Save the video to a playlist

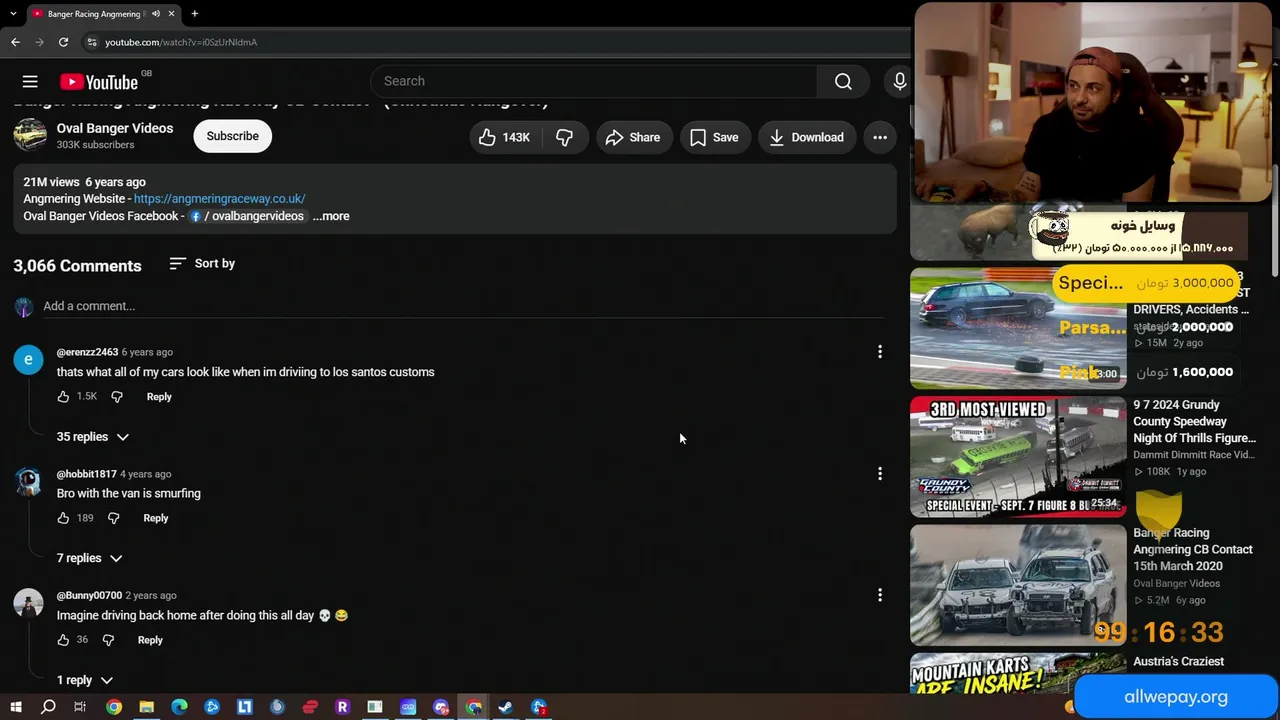[x=714, y=137]
